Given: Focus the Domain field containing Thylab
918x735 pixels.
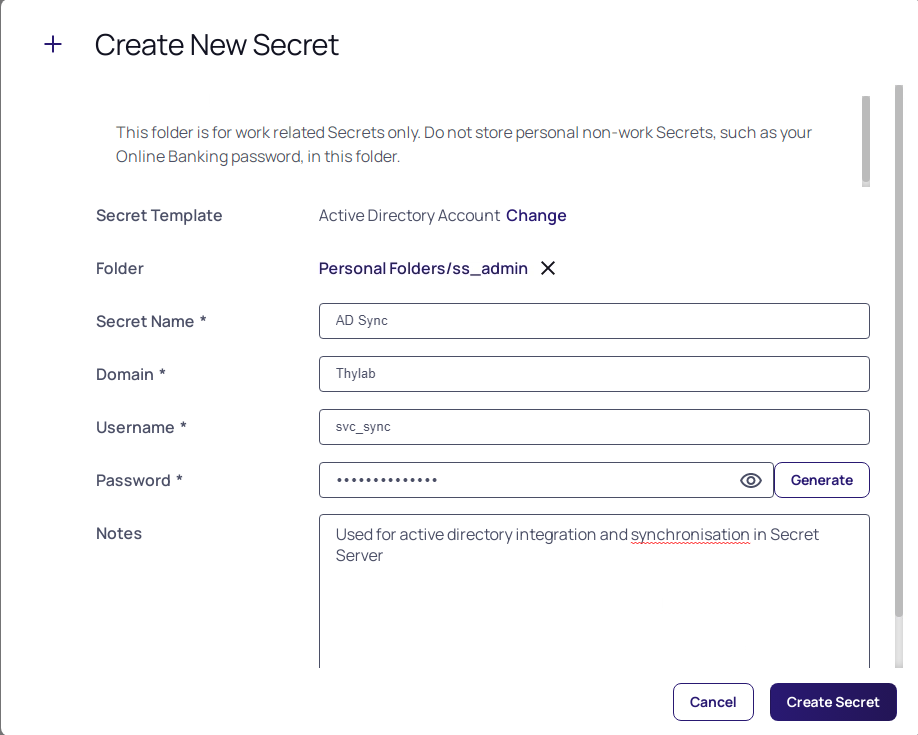Looking at the screenshot, I should tap(594, 374).
